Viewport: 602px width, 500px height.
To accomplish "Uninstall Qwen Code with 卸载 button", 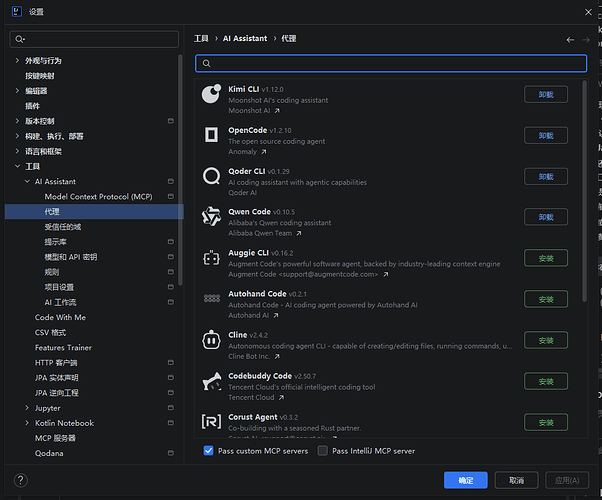I will 546,217.
